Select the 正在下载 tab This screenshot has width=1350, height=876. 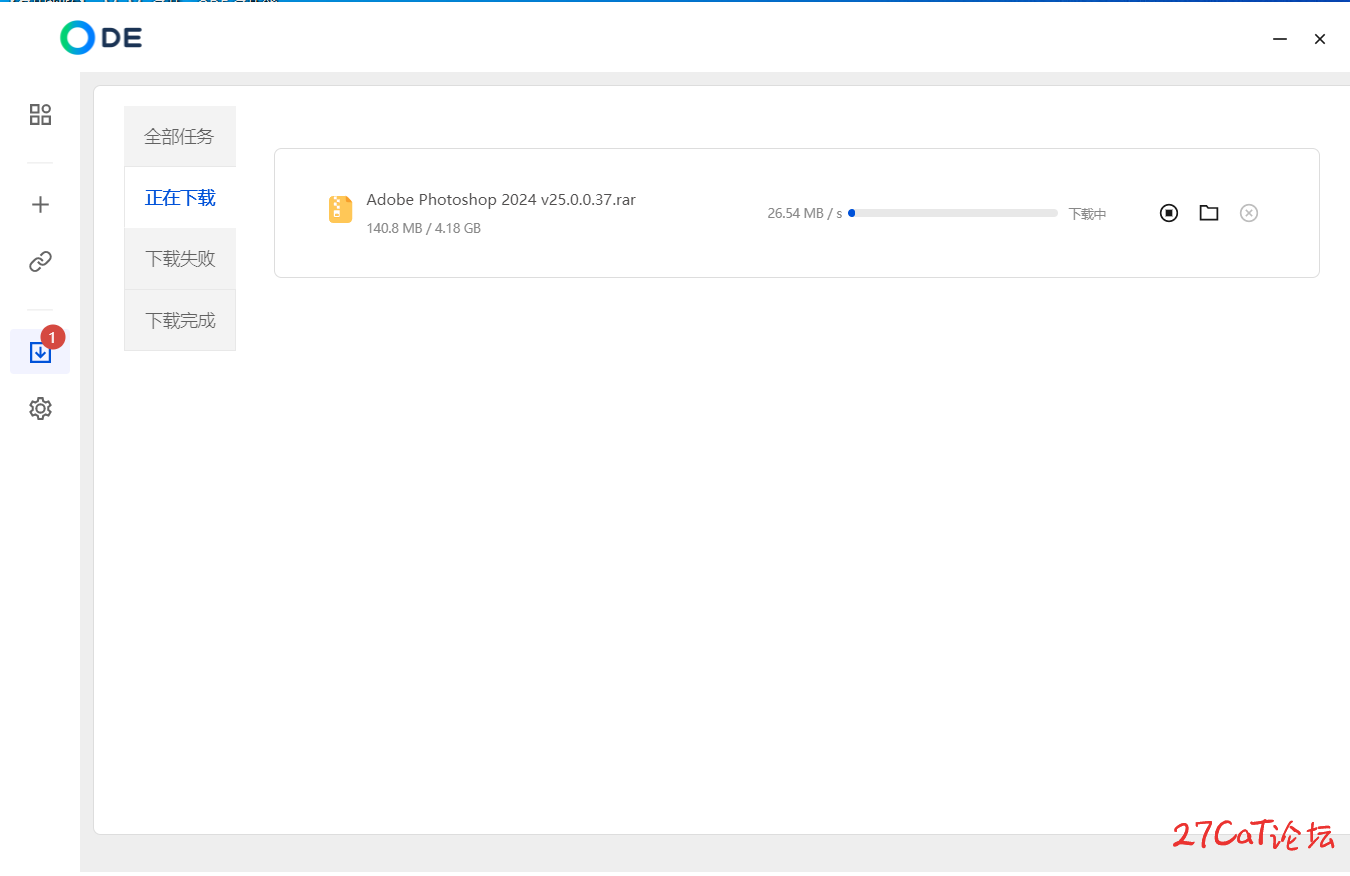click(x=180, y=198)
